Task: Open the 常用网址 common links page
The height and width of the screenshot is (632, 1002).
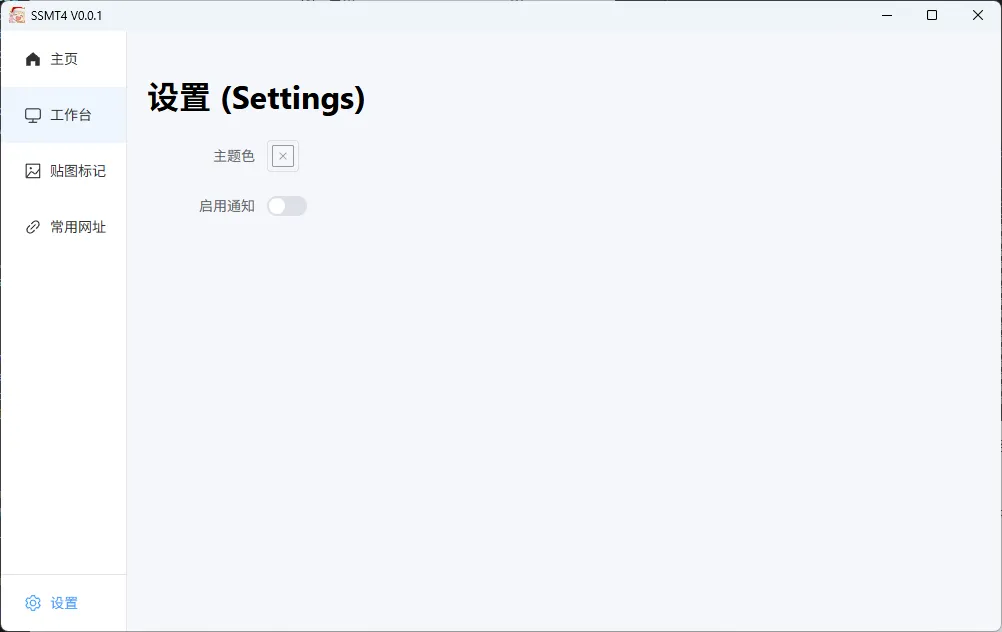Action: [78, 227]
